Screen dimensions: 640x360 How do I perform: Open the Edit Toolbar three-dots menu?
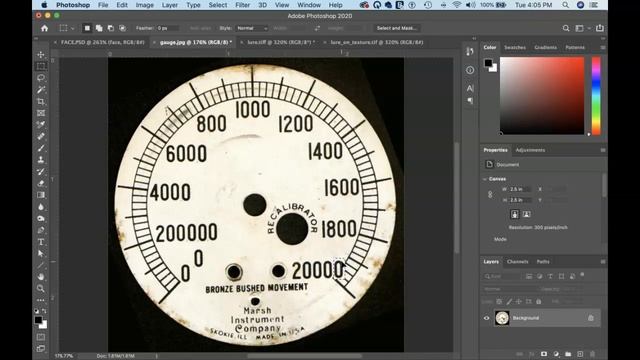(41, 300)
